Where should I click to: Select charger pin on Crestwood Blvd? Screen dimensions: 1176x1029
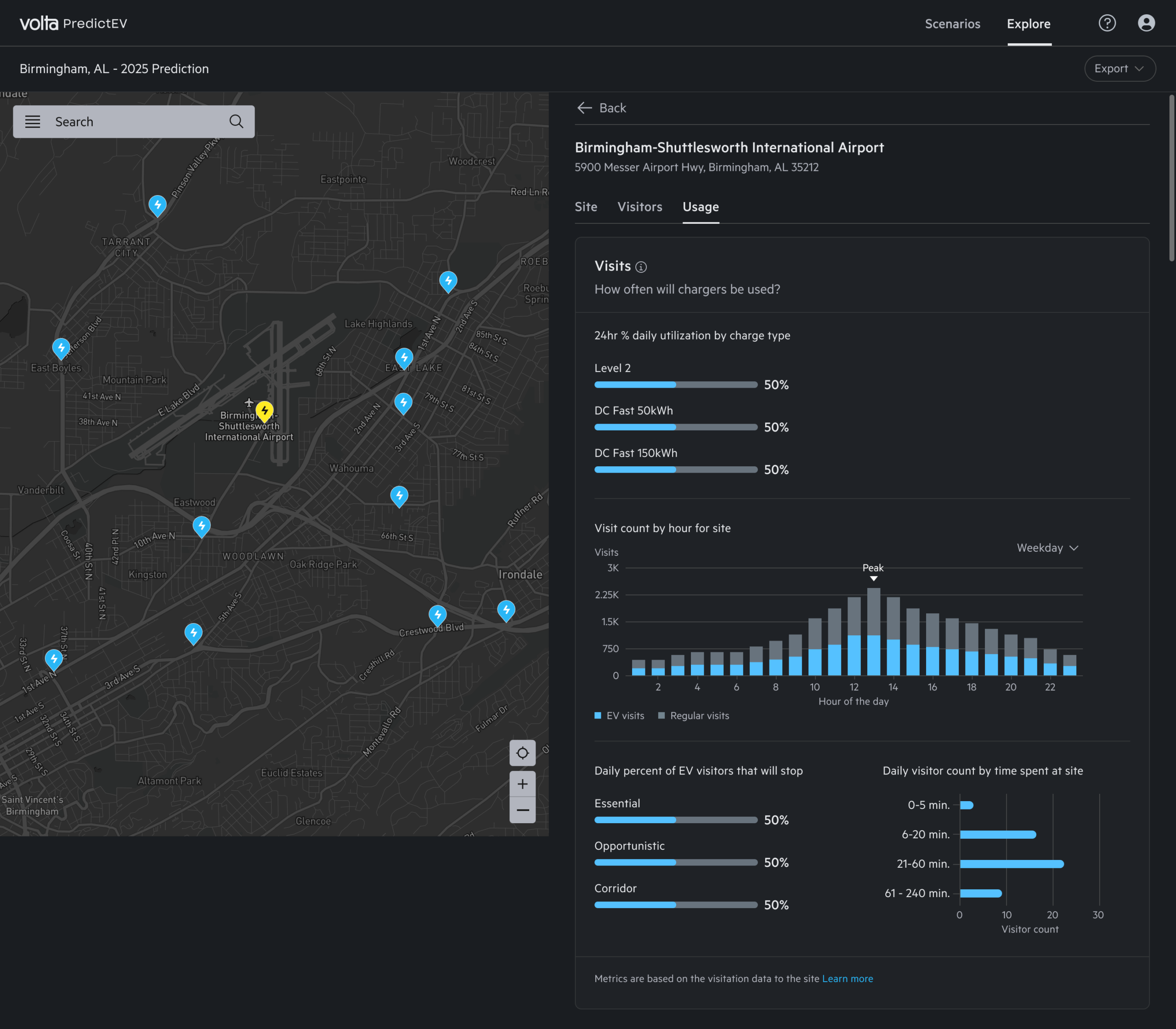click(437, 616)
